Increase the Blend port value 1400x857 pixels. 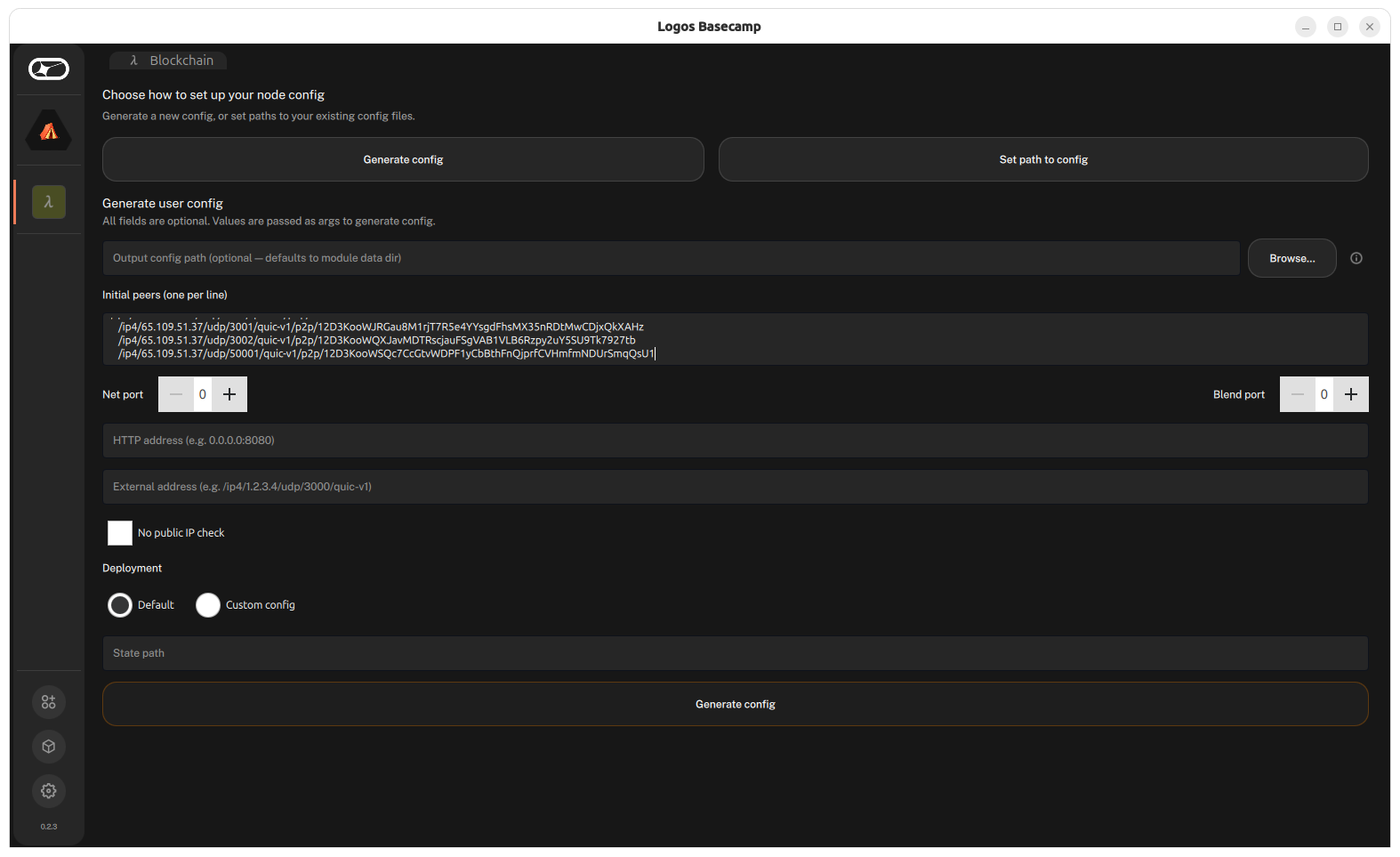coord(1351,394)
